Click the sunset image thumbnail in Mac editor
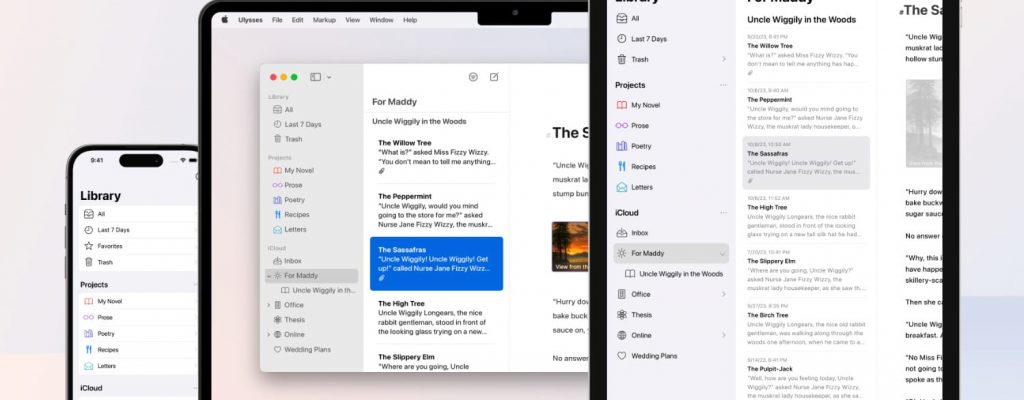Viewport: 1024px width, 400px height. click(x=570, y=246)
